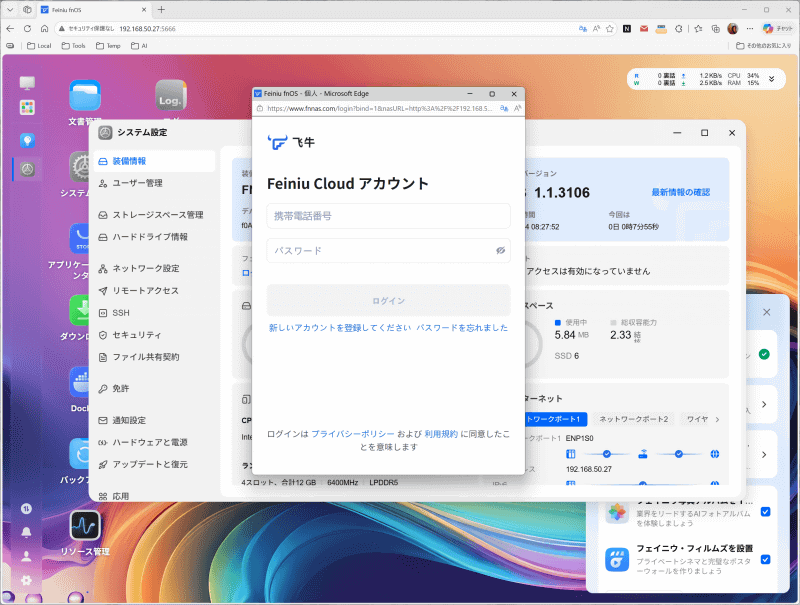Open the 文書管理 file manager desktop icon

[85, 95]
